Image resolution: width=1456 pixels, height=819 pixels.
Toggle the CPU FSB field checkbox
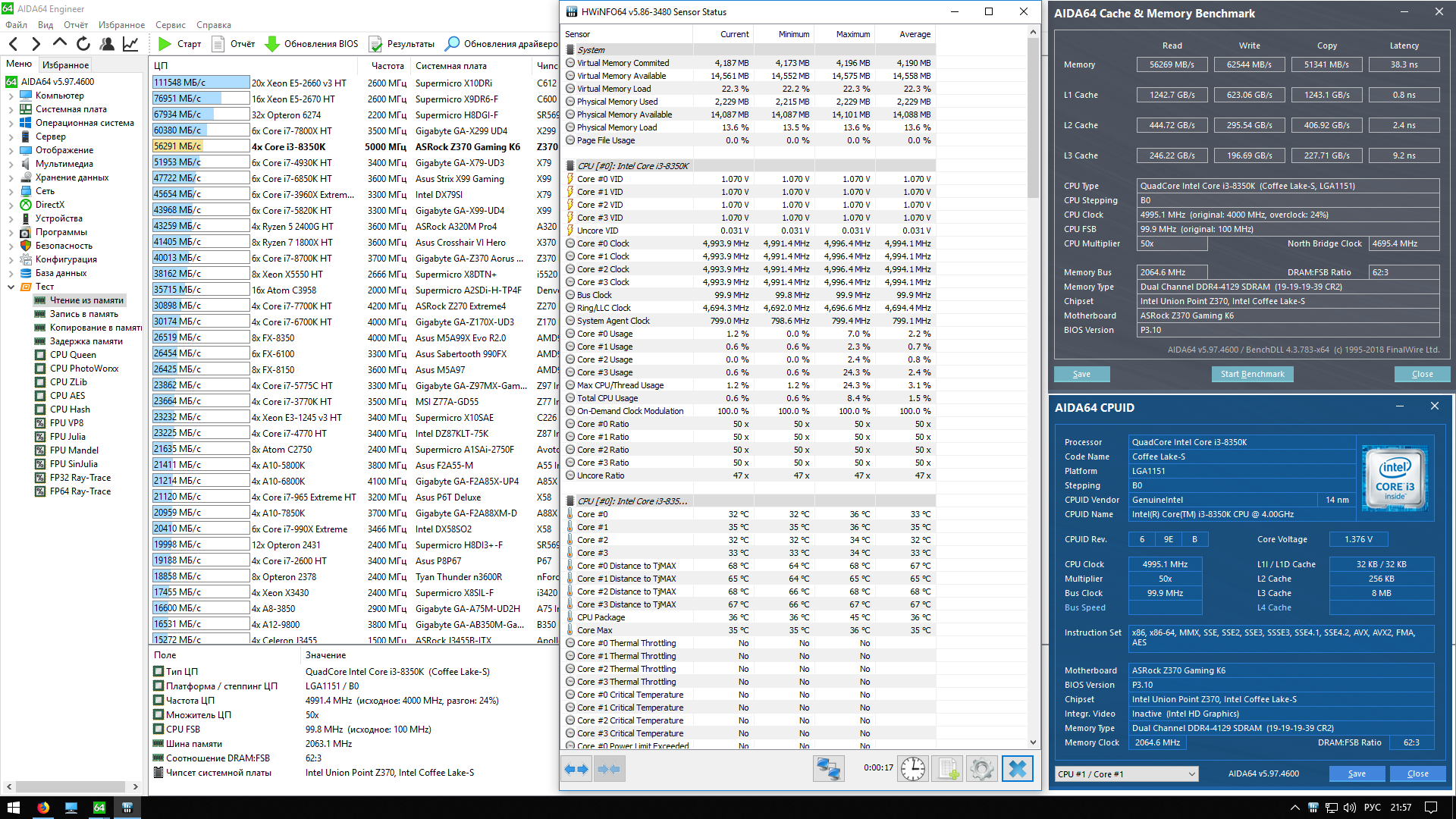tap(158, 730)
